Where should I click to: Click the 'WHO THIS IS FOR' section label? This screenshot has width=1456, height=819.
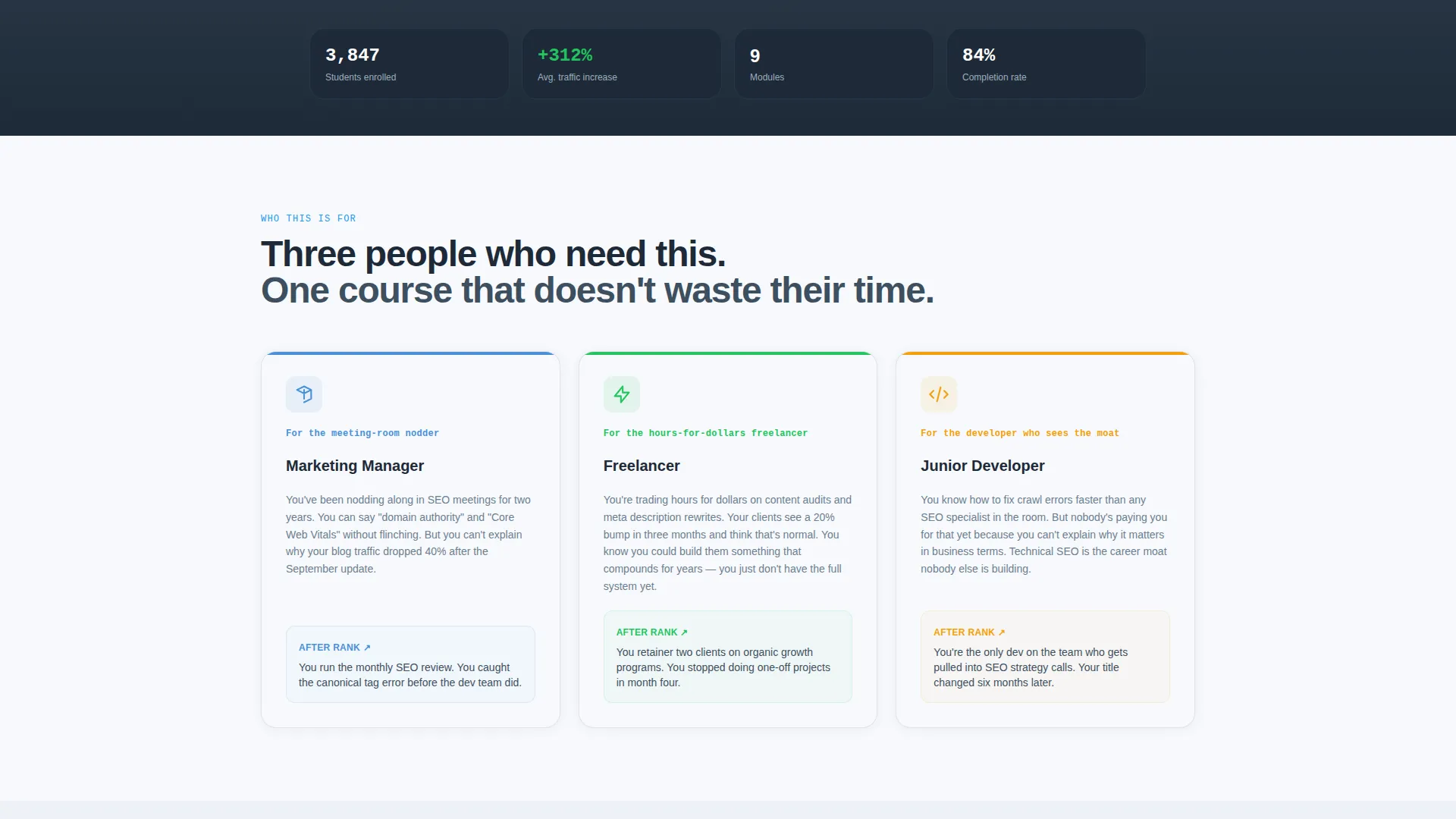click(308, 218)
